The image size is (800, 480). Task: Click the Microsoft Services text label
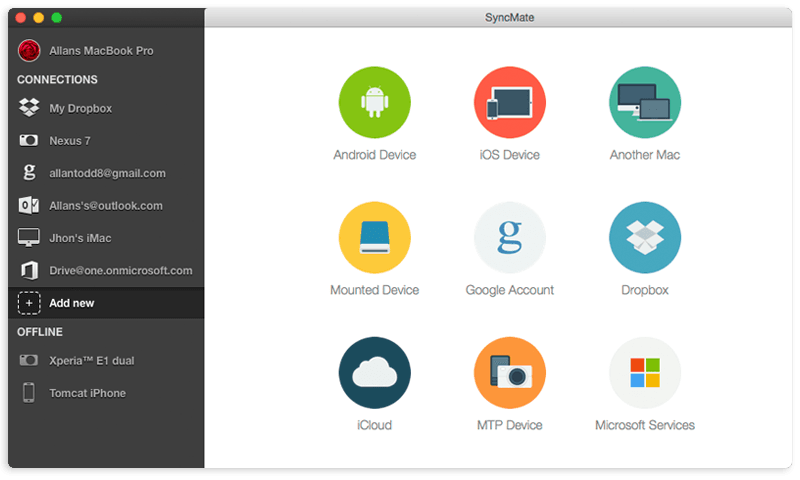click(x=644, y=425)
